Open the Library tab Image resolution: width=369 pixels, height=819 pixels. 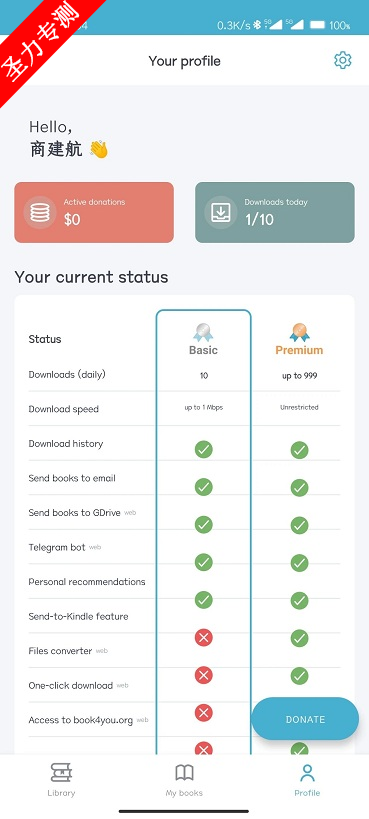pos(61,780)
